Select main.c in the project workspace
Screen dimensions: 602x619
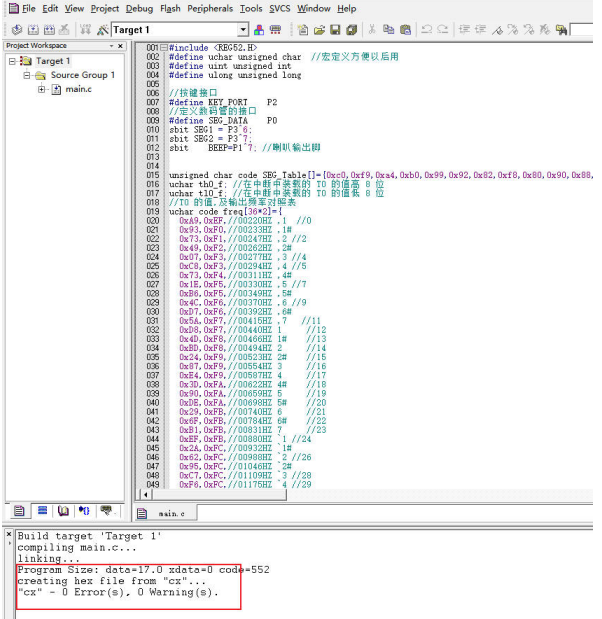[x=76, y=90]
